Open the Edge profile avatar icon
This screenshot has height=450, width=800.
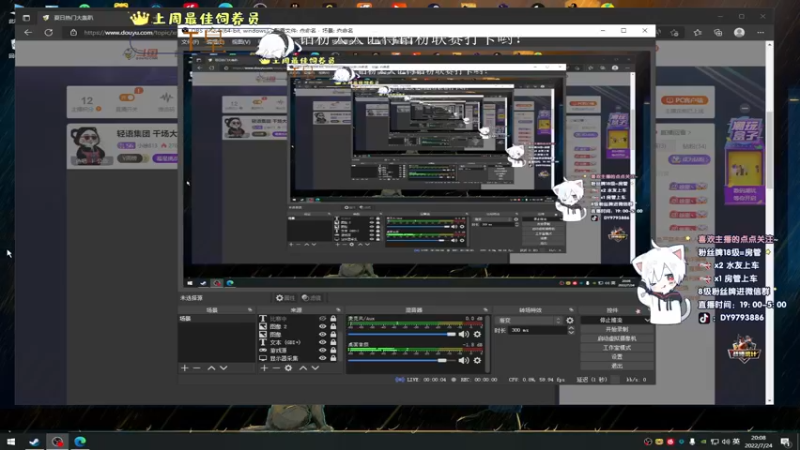point(739,32)
